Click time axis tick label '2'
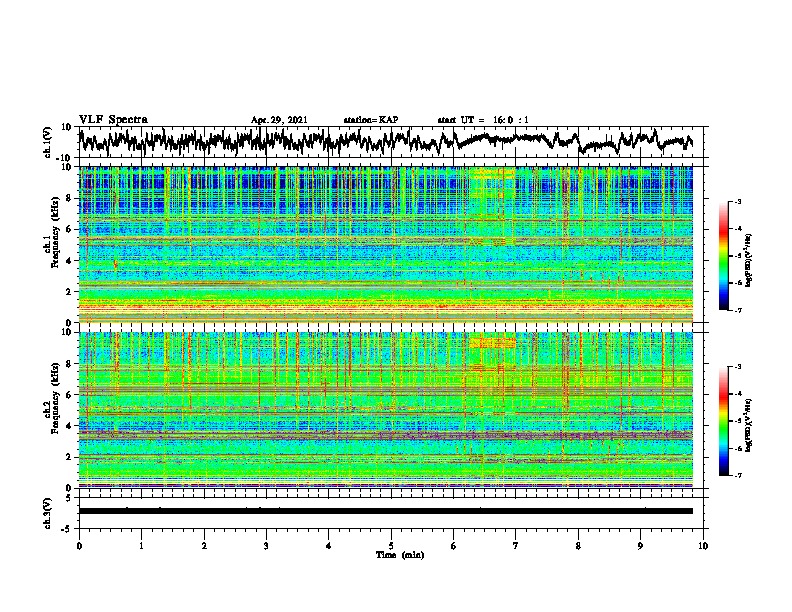Viewport: 792px width, 612px height. tap(204, 546)
